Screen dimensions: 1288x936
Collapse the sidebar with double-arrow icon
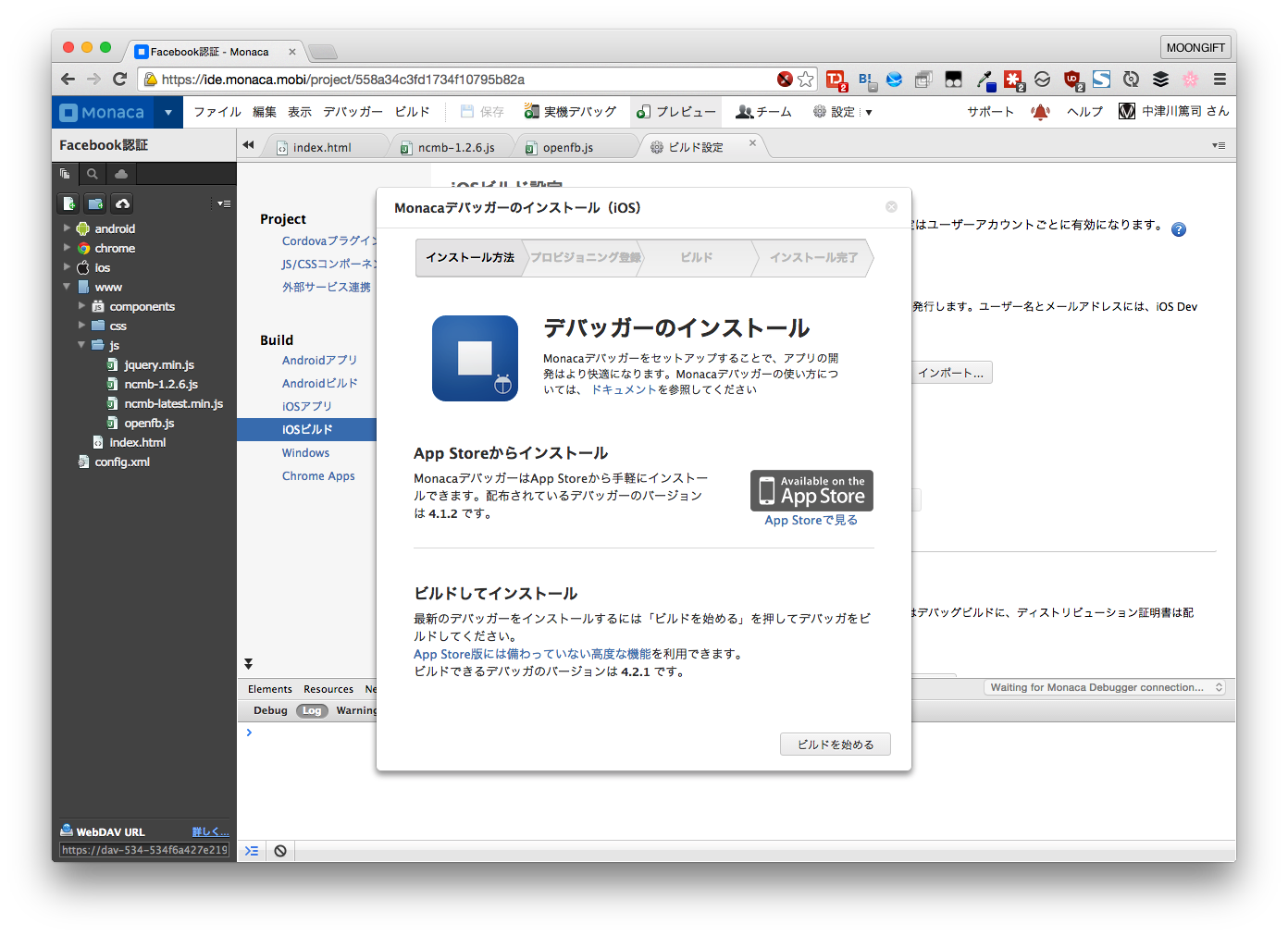pos(248,145)
